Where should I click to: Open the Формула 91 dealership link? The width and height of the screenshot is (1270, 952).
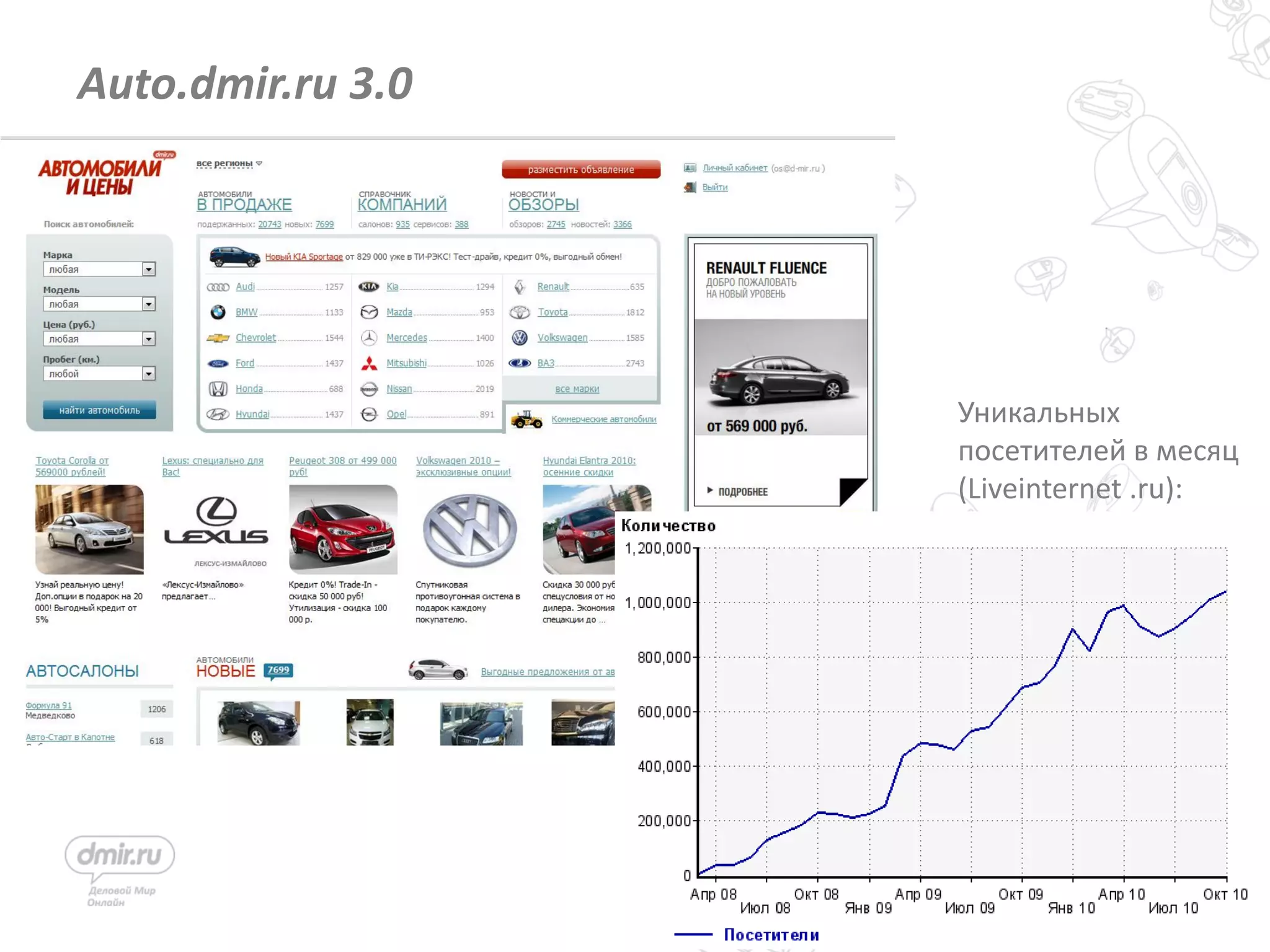tap(48, 705)
